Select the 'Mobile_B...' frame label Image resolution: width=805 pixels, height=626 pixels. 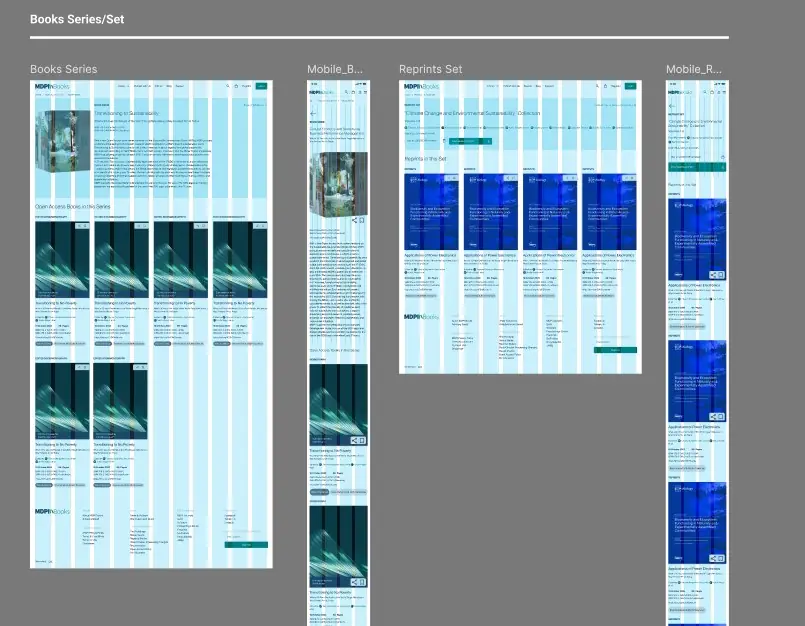click(x=335, y=69)
